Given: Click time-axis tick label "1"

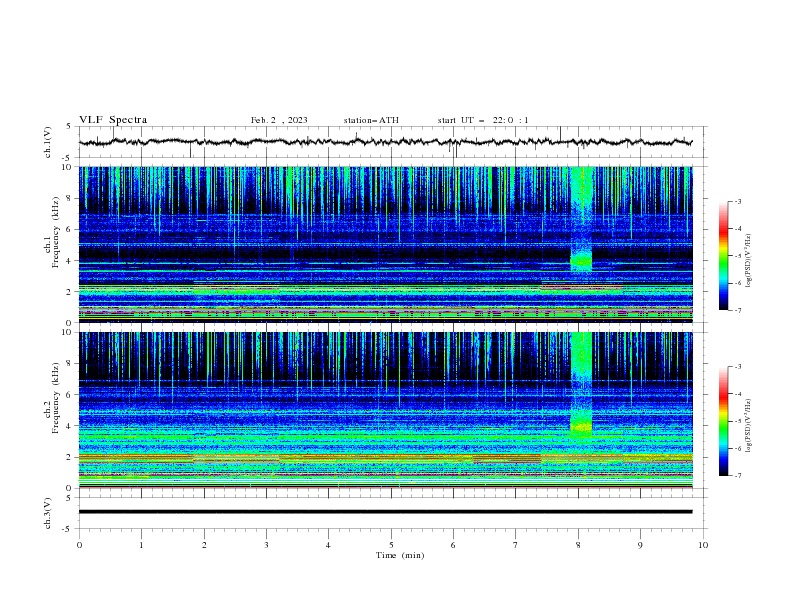Looking at the screenshot, I should [141, 545].
